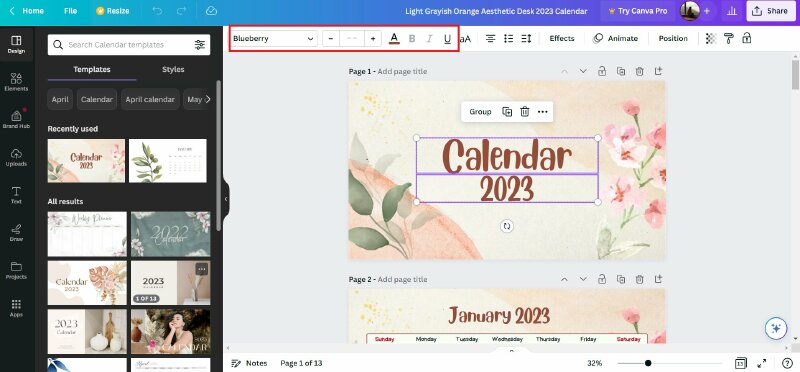Delete Page 1
Viewport: 800px width, 372px height.
[x=639, y=71]
